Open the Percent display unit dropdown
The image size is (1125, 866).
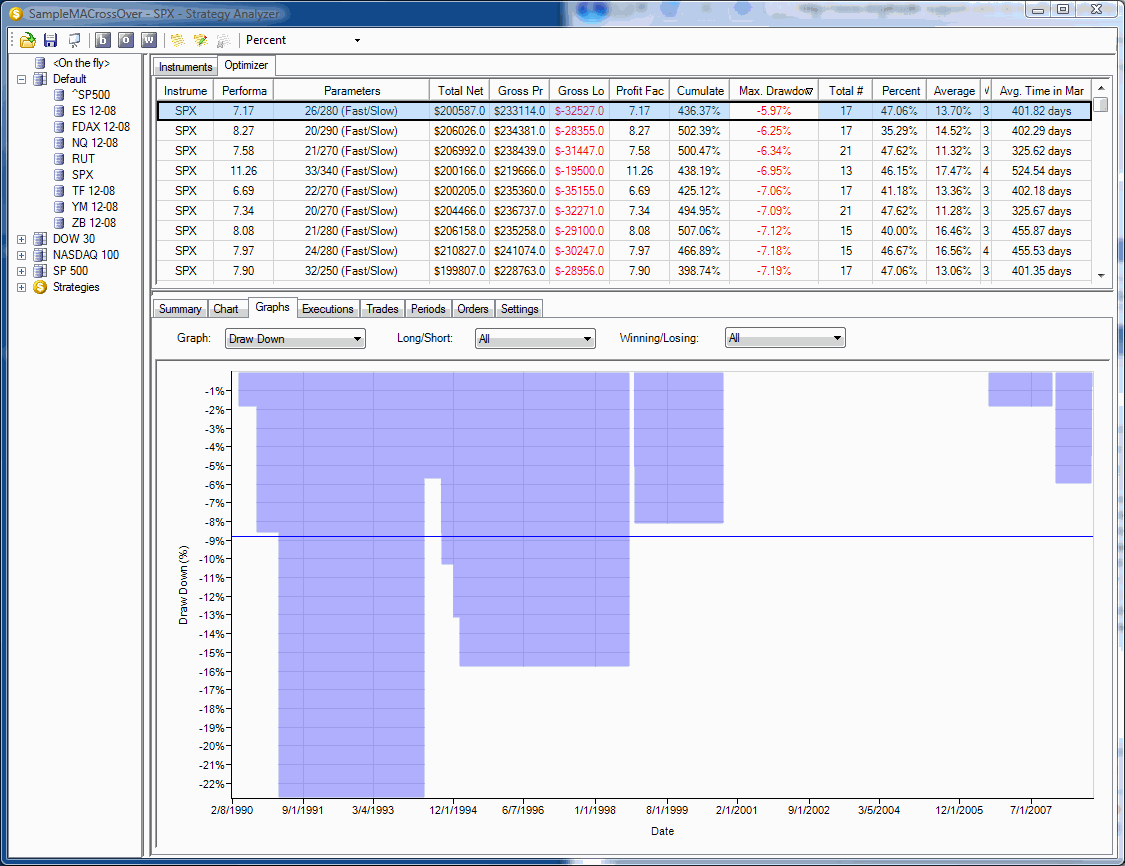pos(303,40)
